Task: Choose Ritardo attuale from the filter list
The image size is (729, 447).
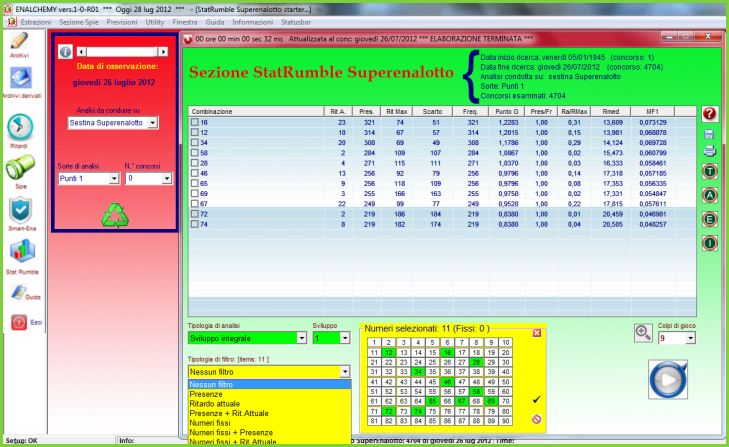Action: coord(269,404)
